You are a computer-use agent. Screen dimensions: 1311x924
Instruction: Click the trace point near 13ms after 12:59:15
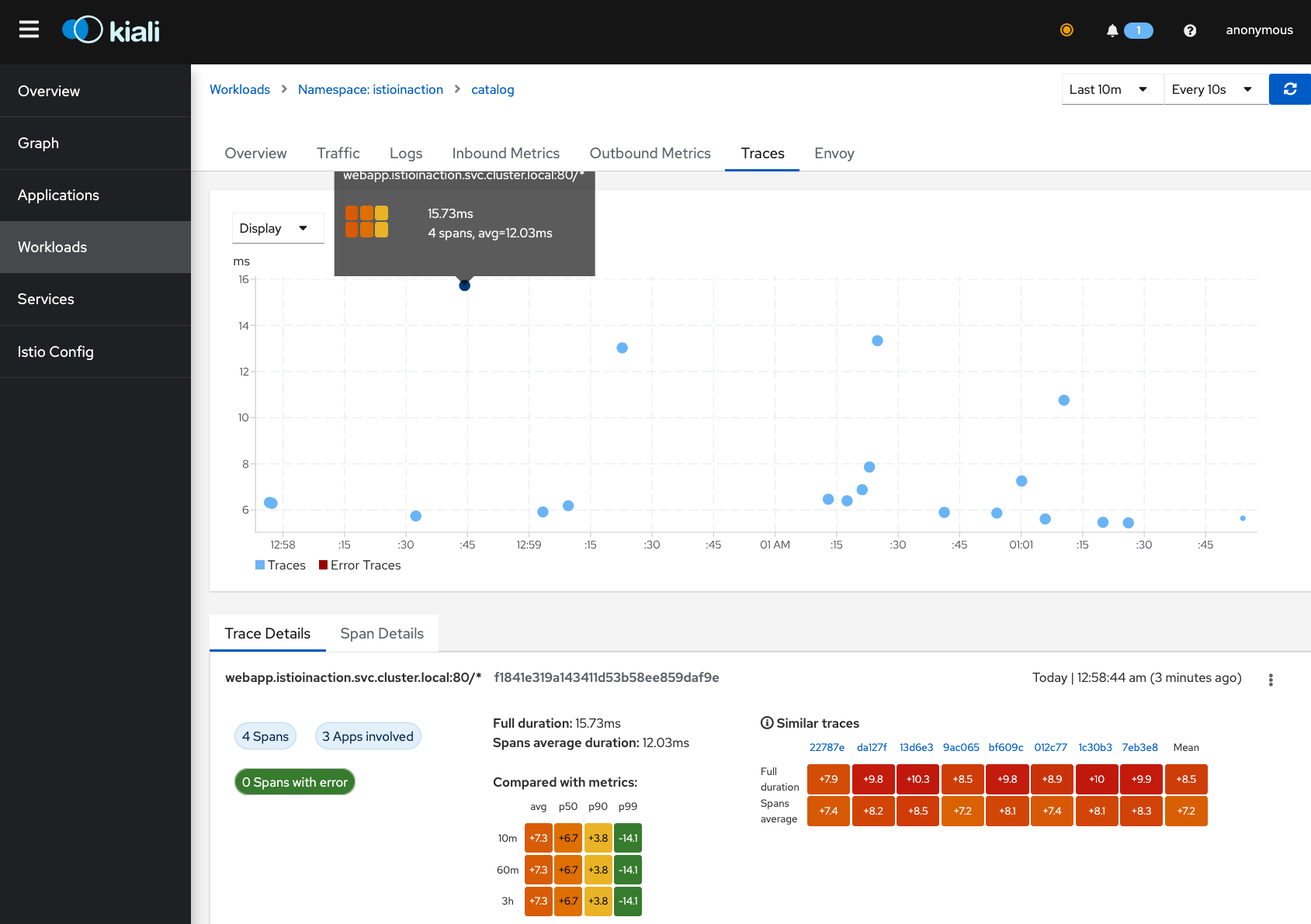(622, 348)
